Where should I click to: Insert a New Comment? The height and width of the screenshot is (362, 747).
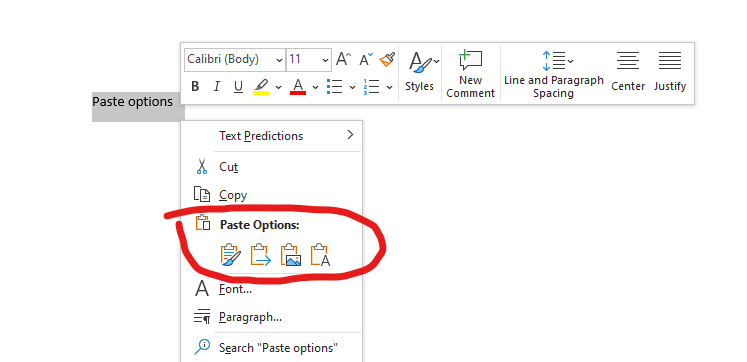point(470,73)
